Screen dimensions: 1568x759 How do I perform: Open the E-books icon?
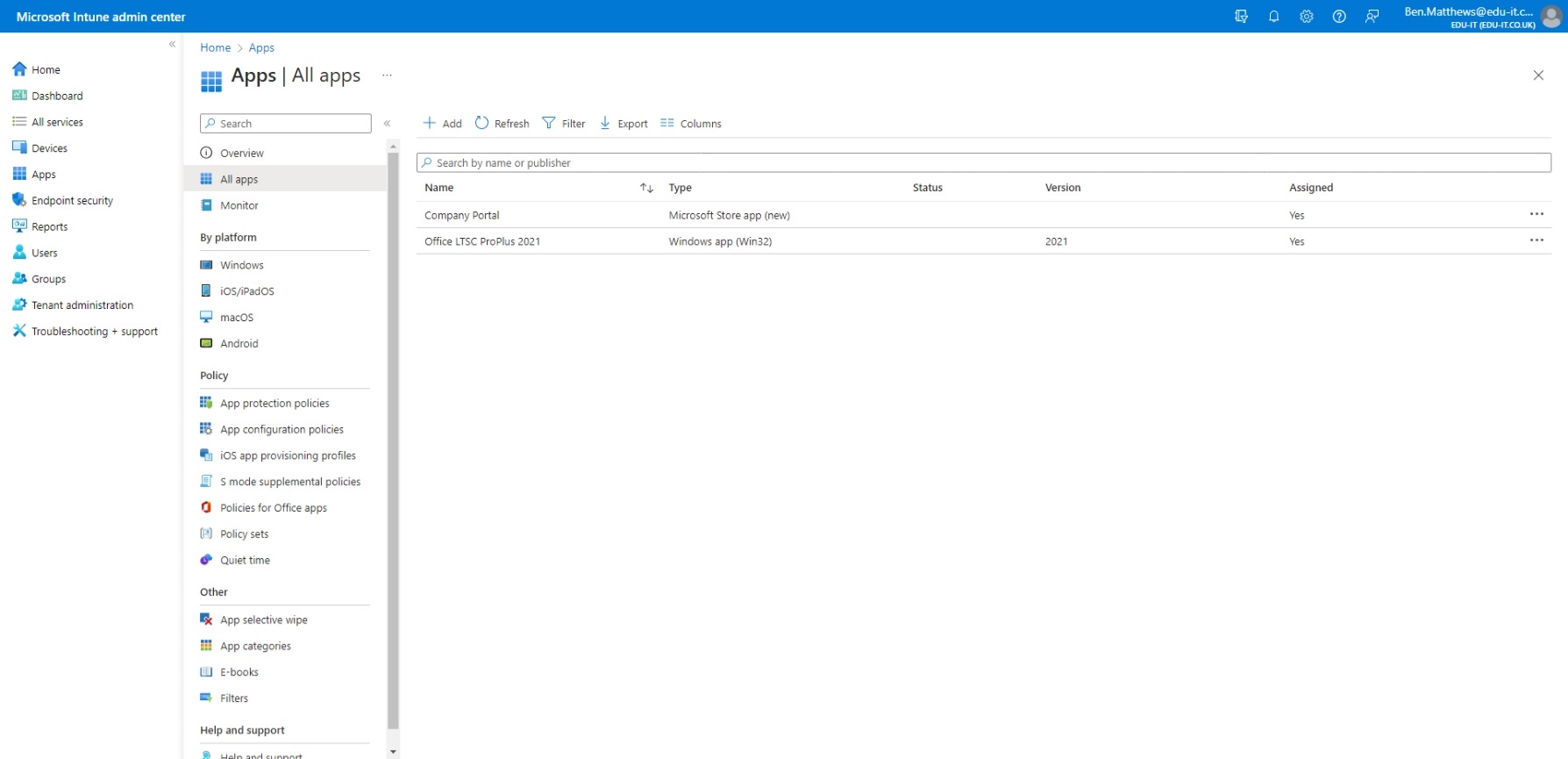(206, 672)
